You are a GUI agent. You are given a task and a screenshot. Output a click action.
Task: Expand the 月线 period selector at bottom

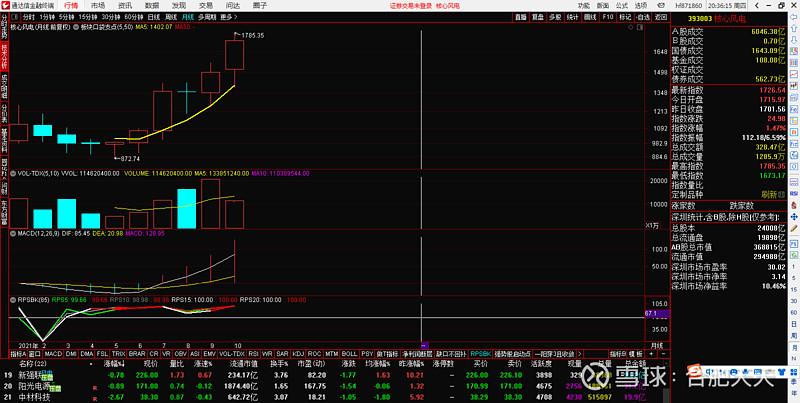[657, 344]
